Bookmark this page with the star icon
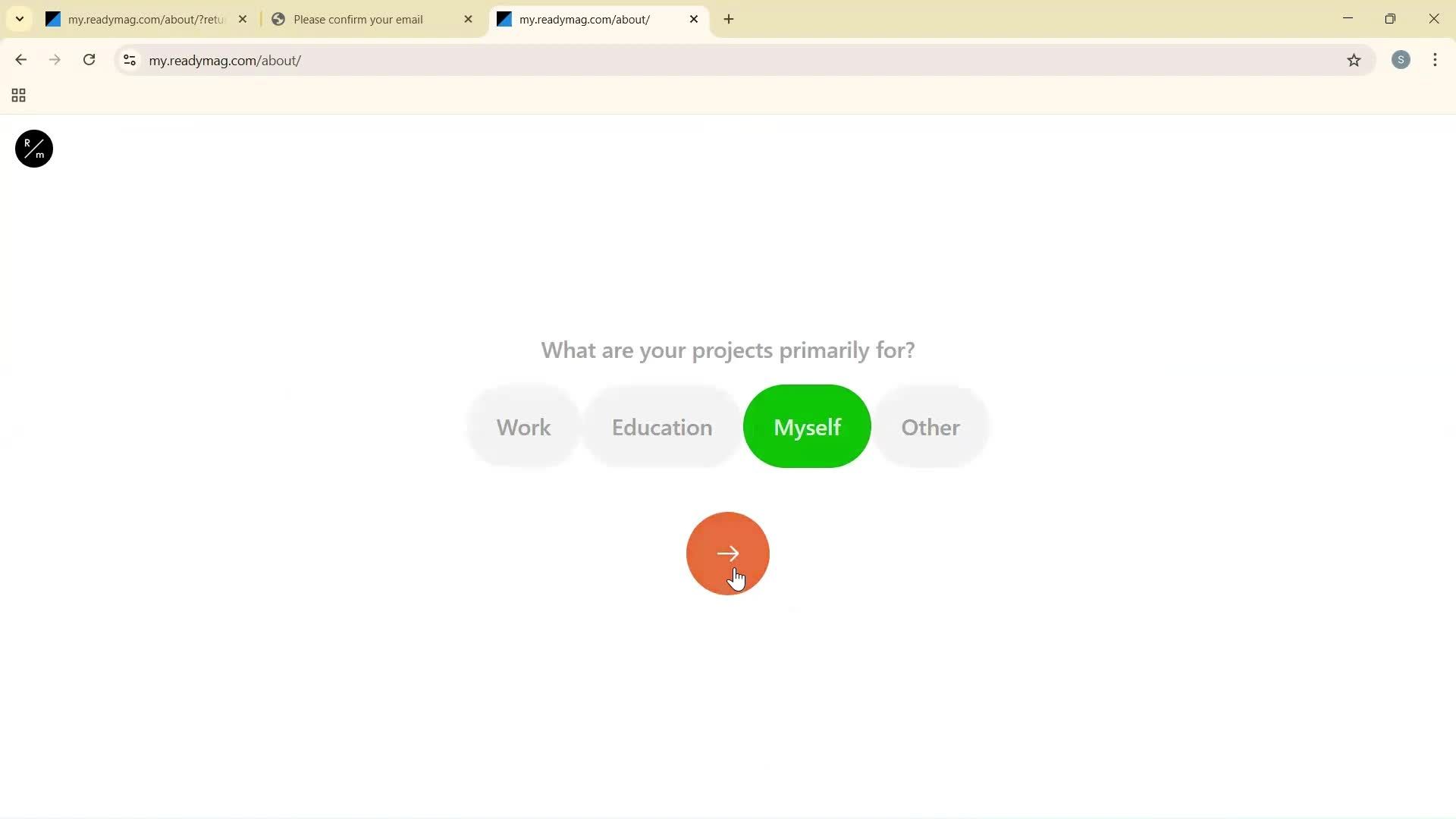 coord(1355,60)
